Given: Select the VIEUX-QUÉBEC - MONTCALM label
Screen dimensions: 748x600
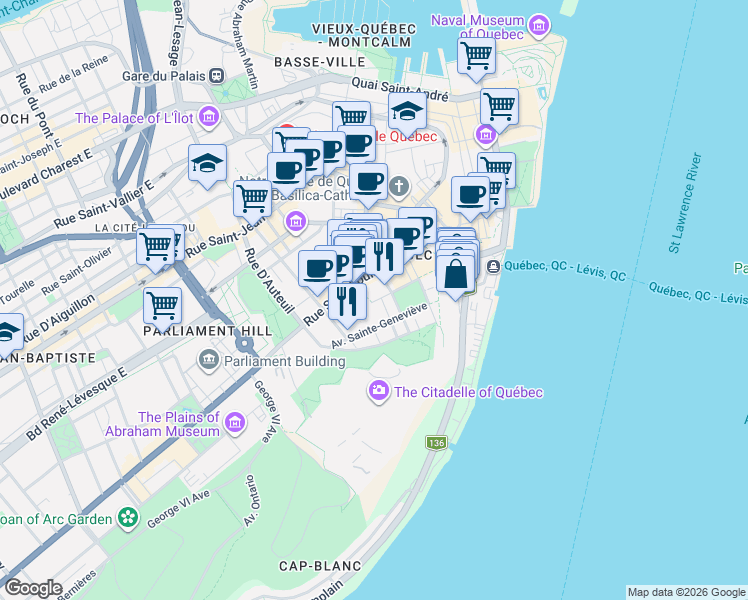Looking at the screenshot, I should tap(364, 35).
